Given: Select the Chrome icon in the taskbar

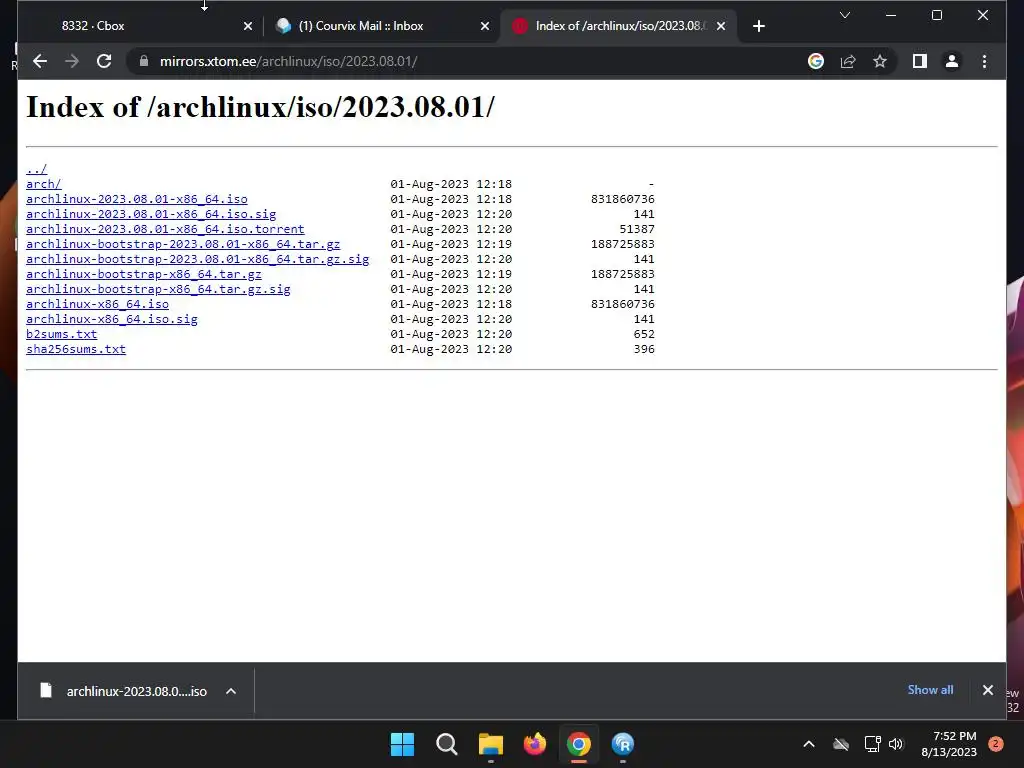Looking at the screenshot, I should pyautogui.click(x=579, y=744).
